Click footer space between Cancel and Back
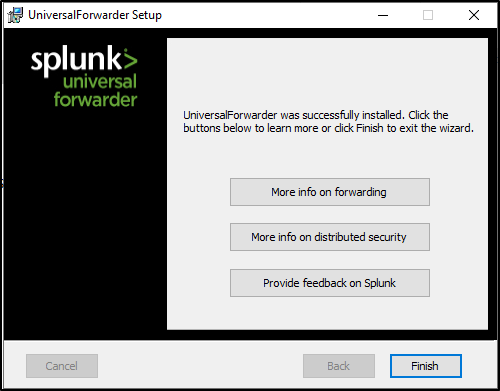The height and width of the screenshot is (391, 500). click(200, 366)
